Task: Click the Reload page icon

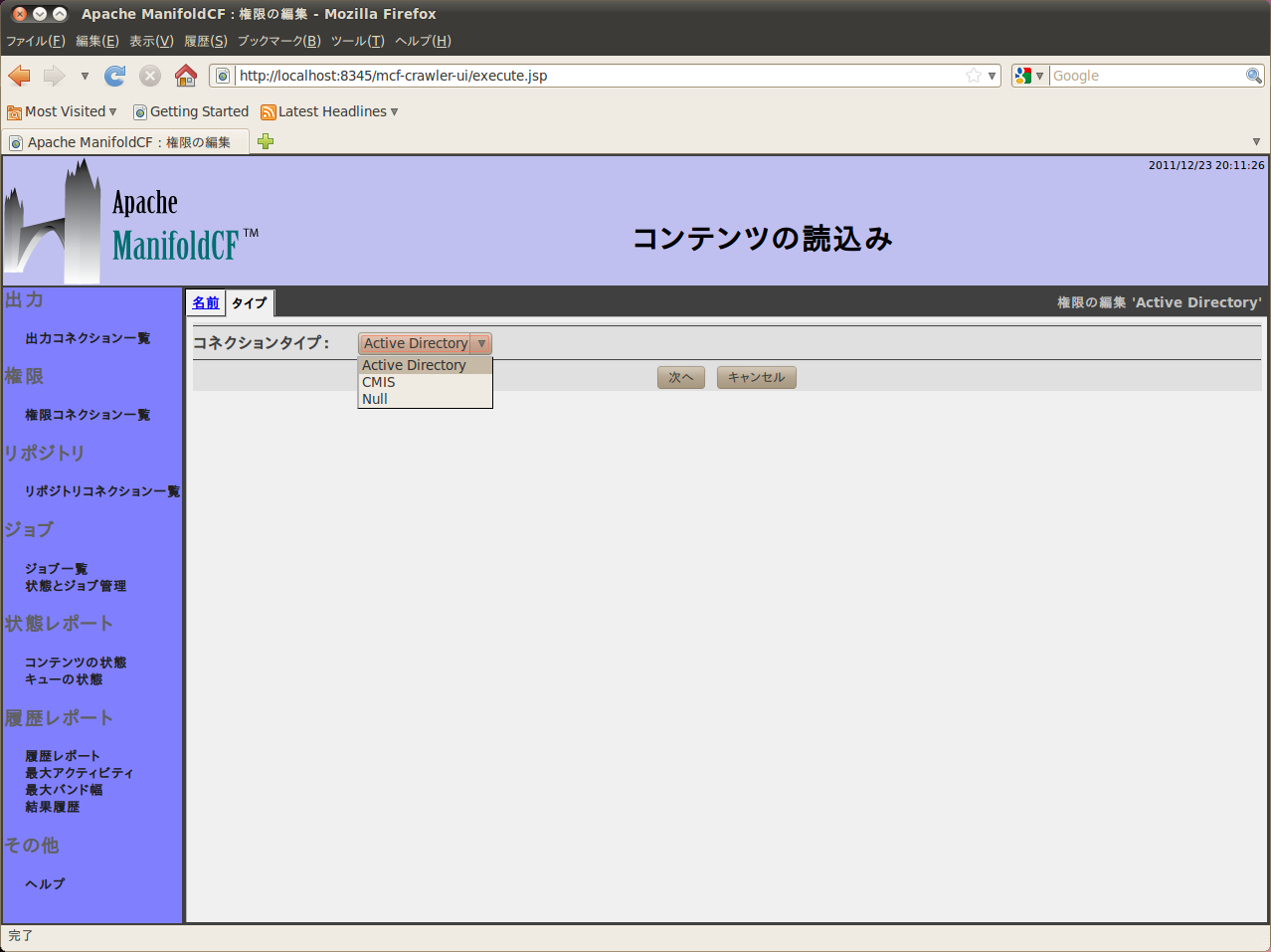Action: pyautogui.click(x=115, y=76)
